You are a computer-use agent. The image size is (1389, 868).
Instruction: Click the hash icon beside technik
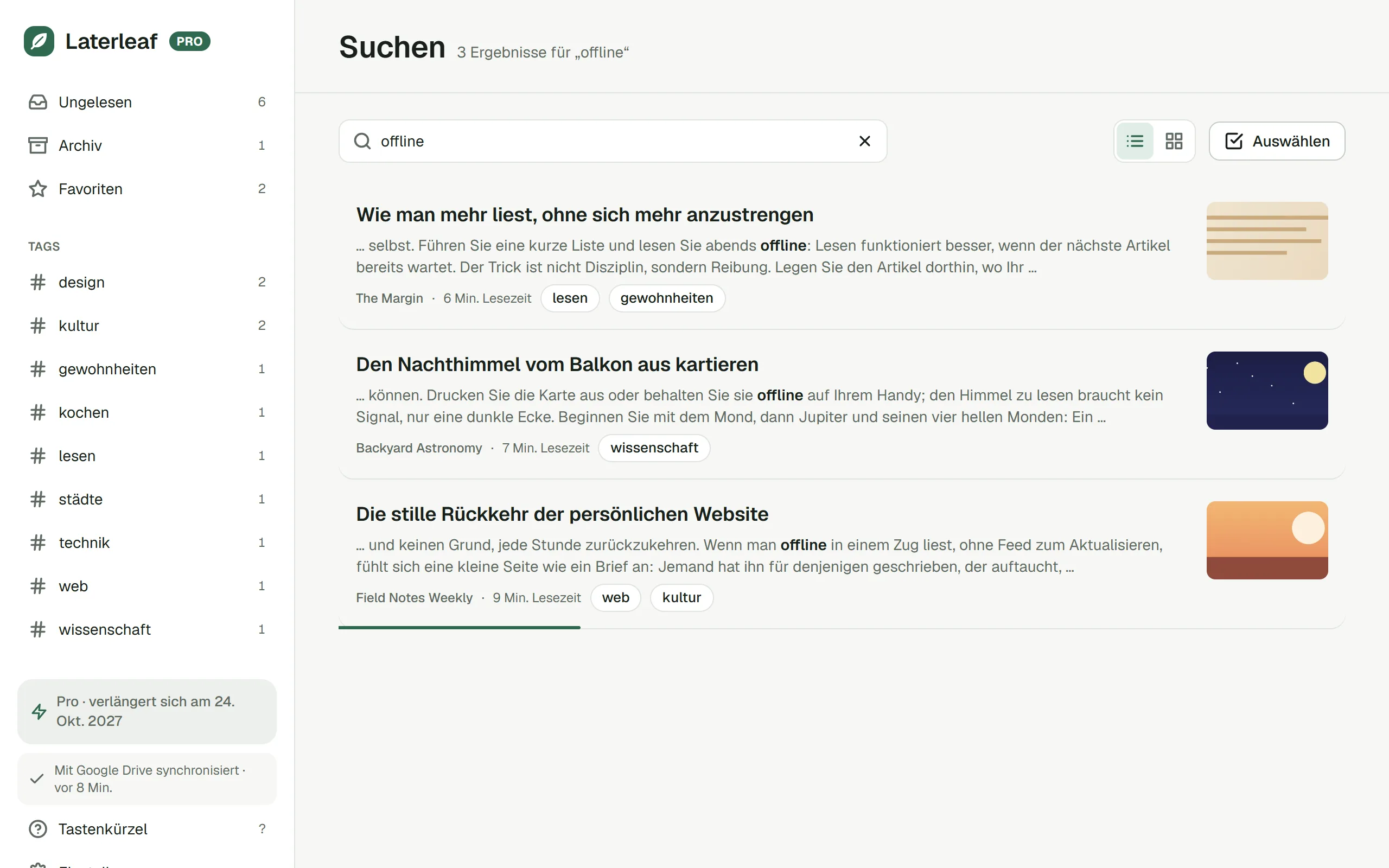[38, 542]
